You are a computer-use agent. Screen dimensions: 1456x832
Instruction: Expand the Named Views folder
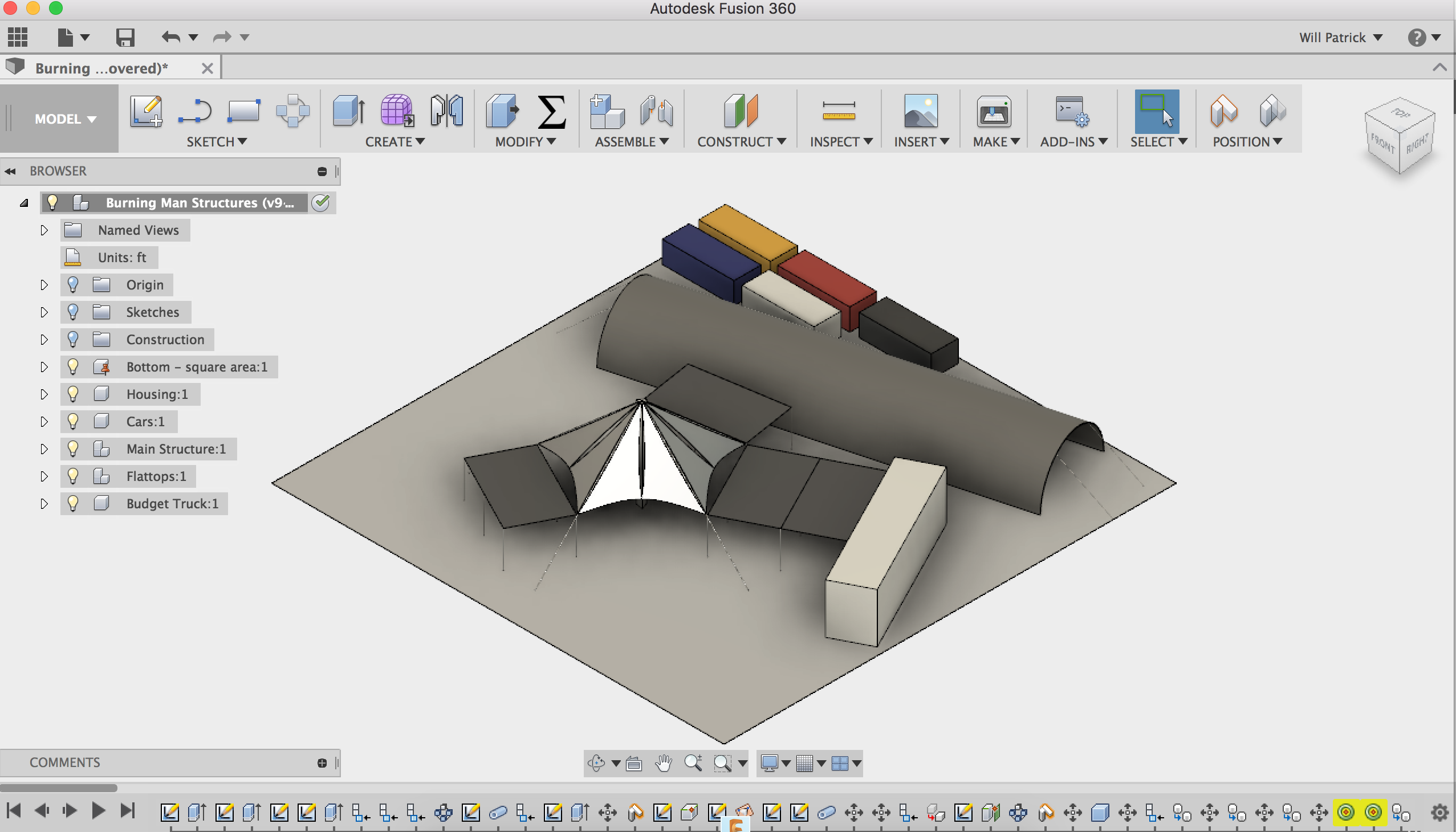point(44,230)
